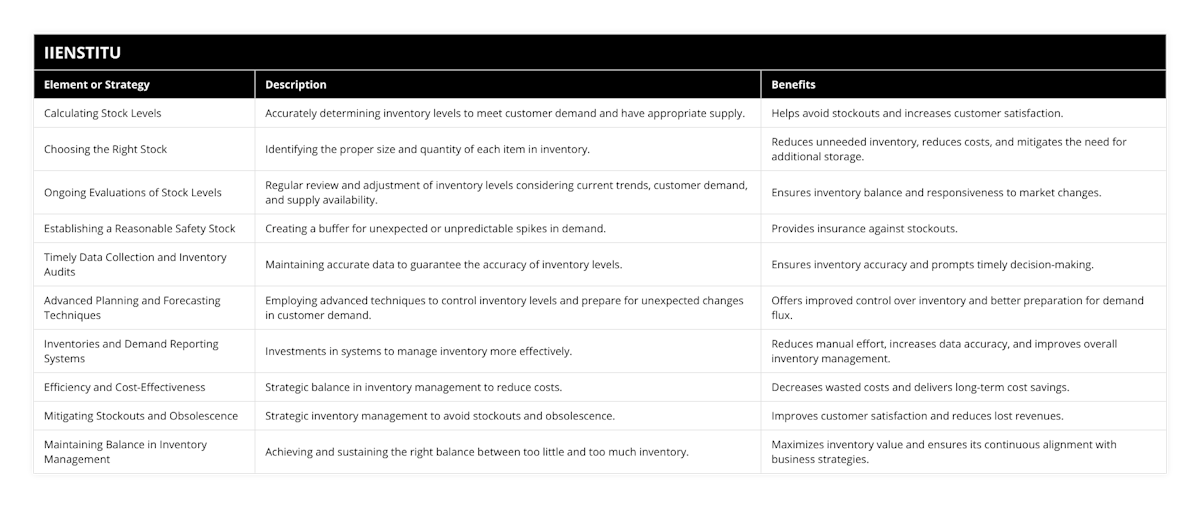Click the Efficiency and Cost-Effectiveness cell
The width and height of the screenshot is (1200, 507).
tap(125, 386)
